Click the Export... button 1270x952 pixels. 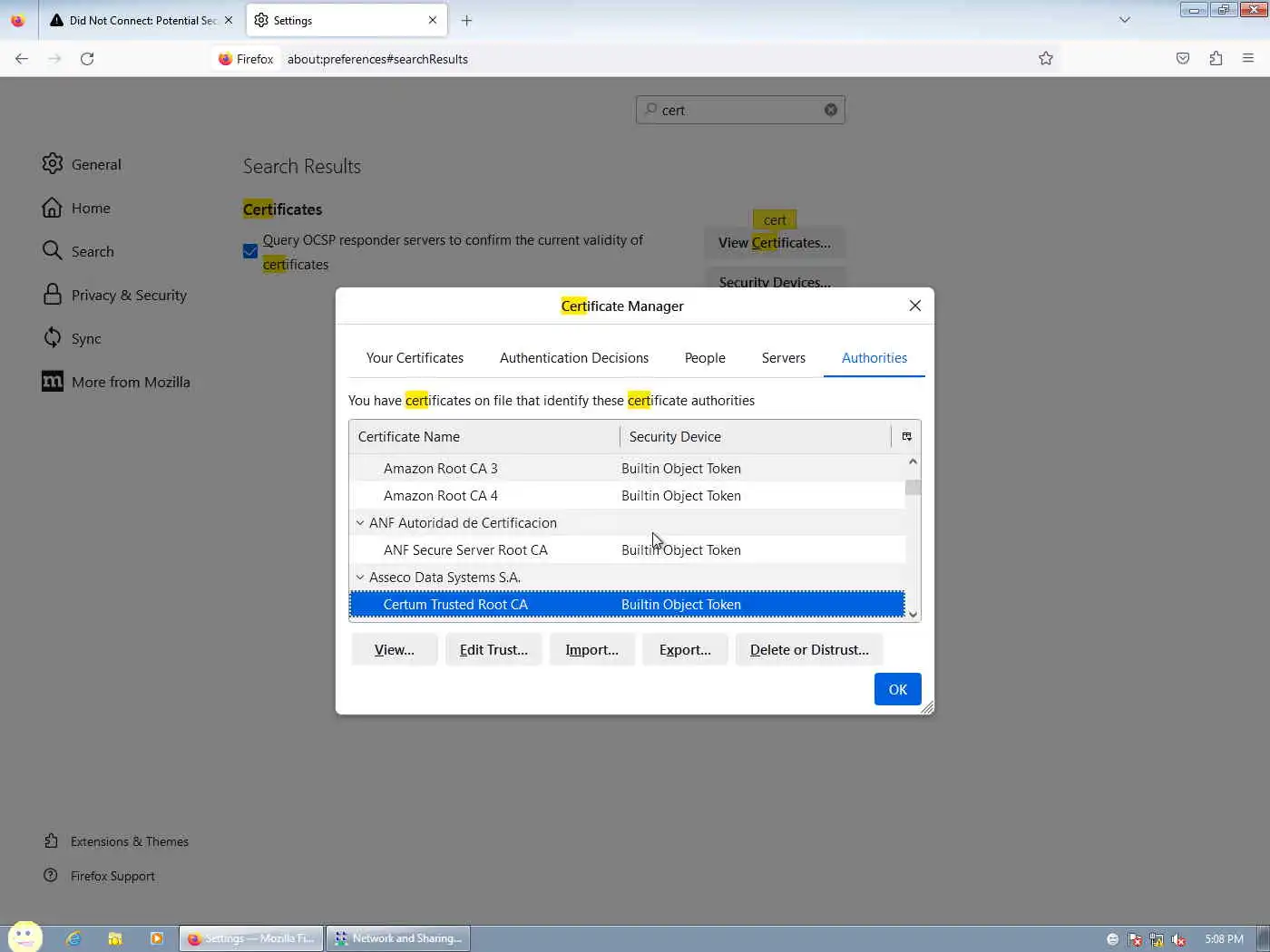(685, 650)
